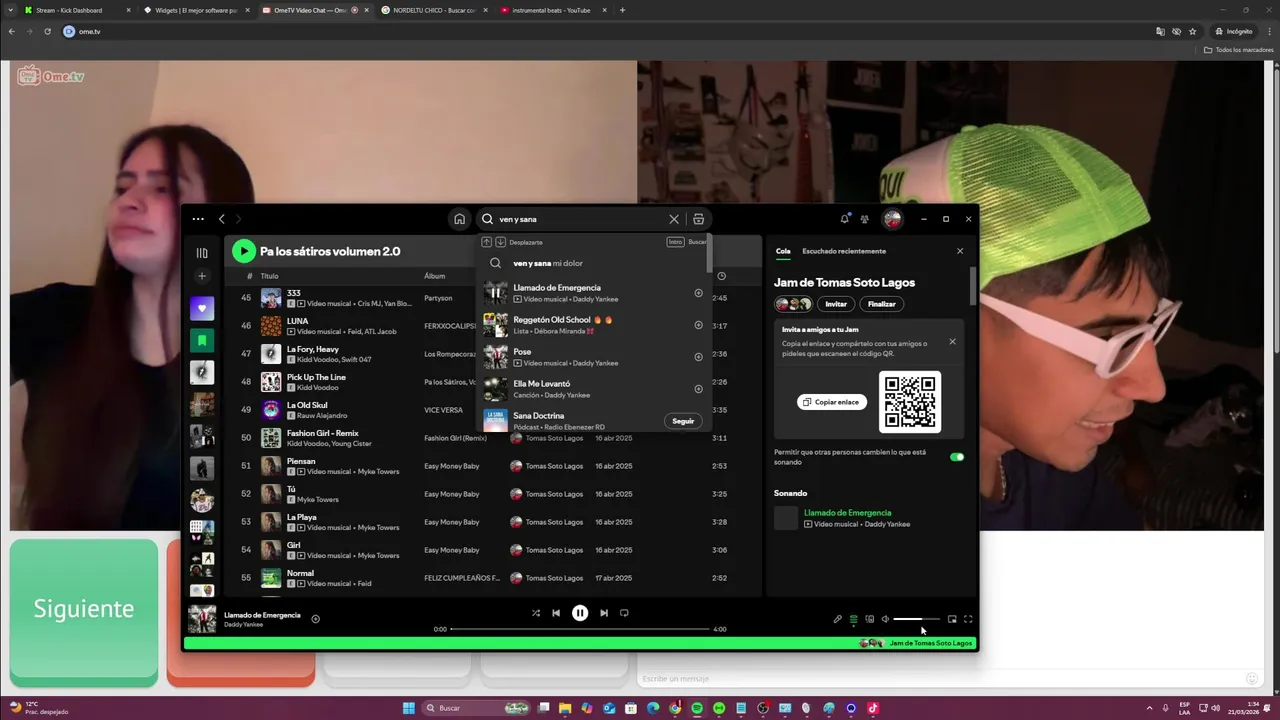Toggle allow others to change what's playing
Image resolution: width=1280 pixels, height=720 pixels.
point(957,457)
